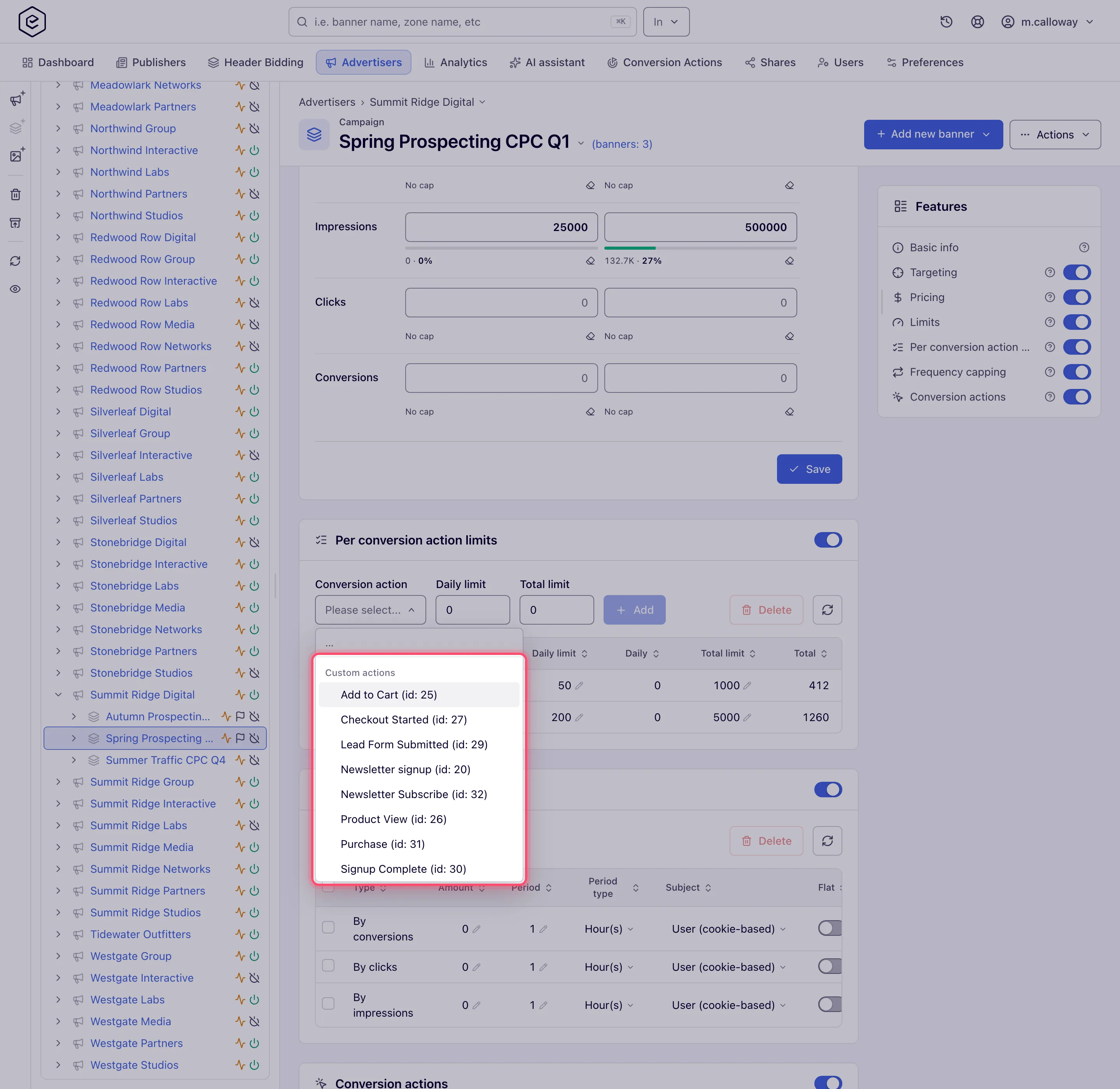Click the Total limit input field

point(556,610)
